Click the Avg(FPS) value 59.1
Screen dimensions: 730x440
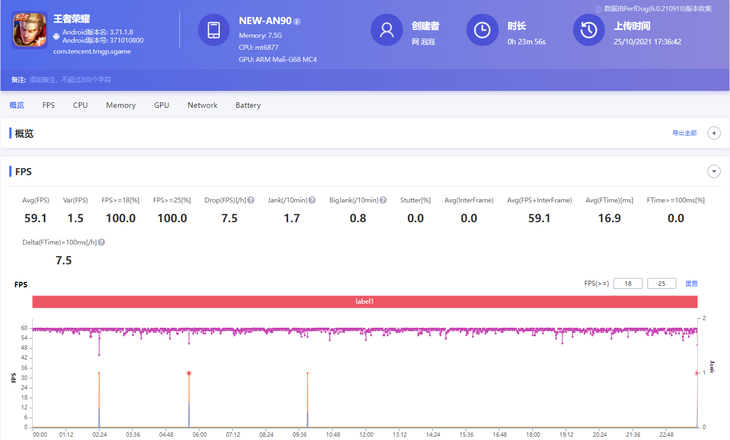35,218
